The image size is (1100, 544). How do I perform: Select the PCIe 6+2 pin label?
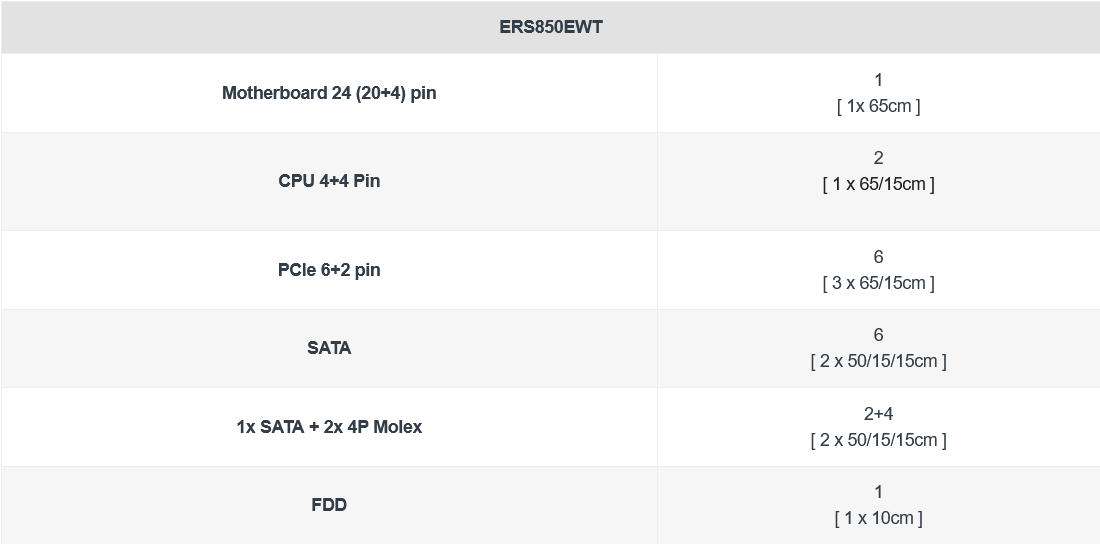click(x=329, y=270)
